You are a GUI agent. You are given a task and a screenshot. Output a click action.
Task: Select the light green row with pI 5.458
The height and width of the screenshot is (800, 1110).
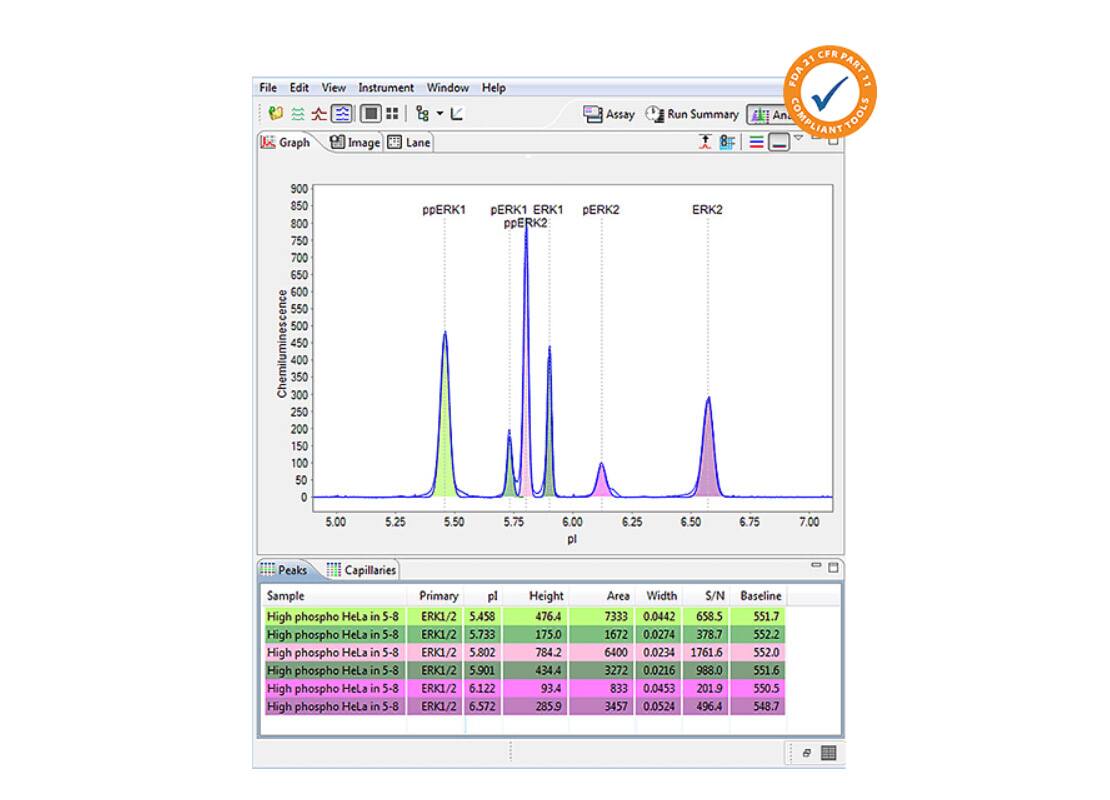tap(525, 617)
